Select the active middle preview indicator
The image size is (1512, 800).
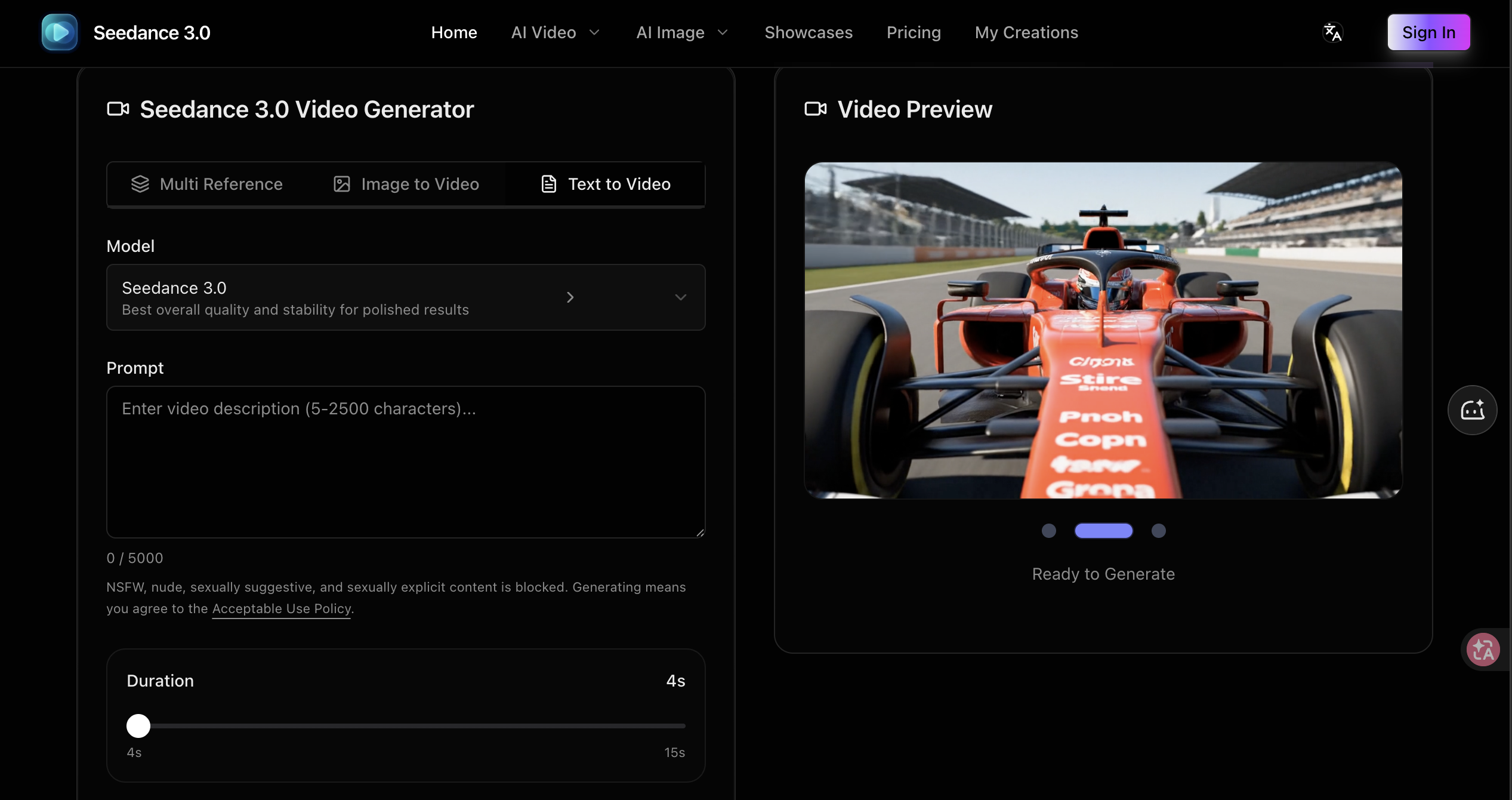tap(1103, 531)
